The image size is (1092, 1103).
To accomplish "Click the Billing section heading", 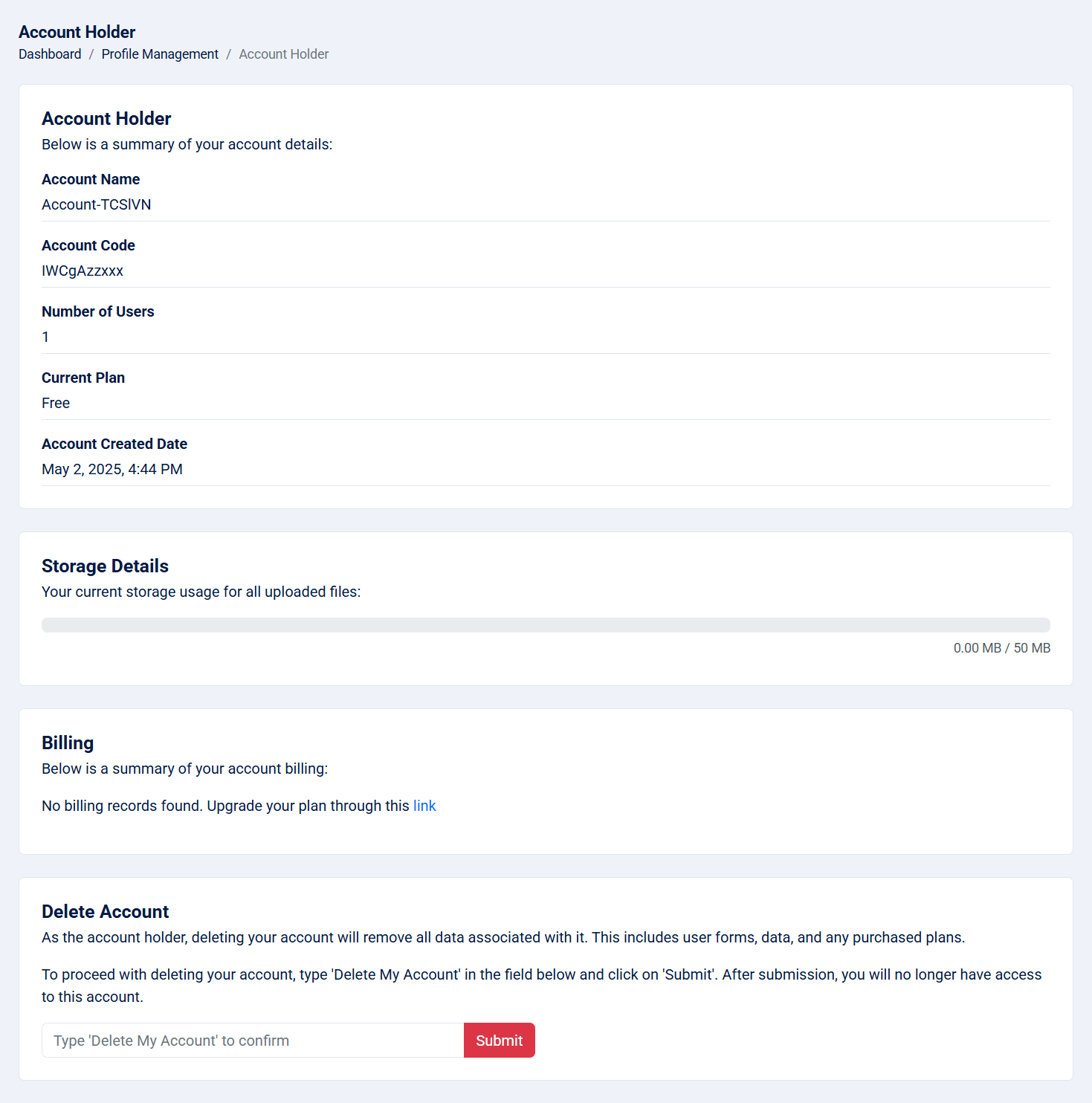I will click(68, 743).
